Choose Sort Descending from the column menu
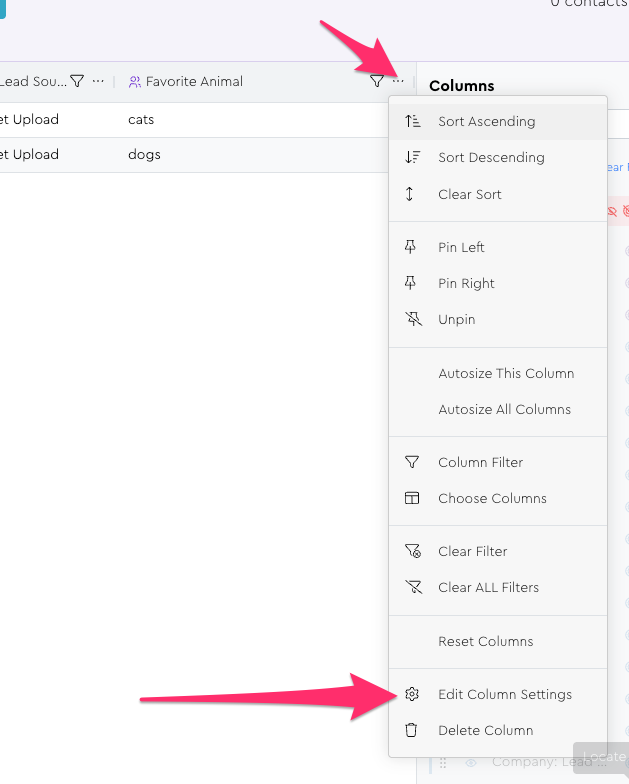629x784 pixels. tap(490, 158)
